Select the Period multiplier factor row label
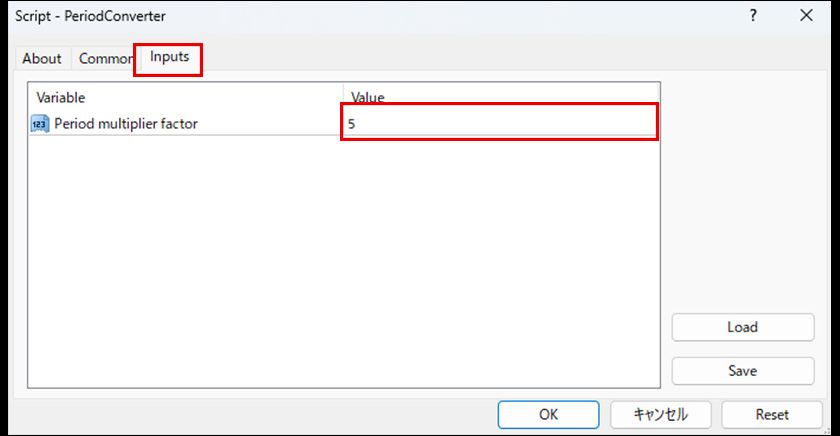The height and width of the screenshot is (436, 840). 126,124
